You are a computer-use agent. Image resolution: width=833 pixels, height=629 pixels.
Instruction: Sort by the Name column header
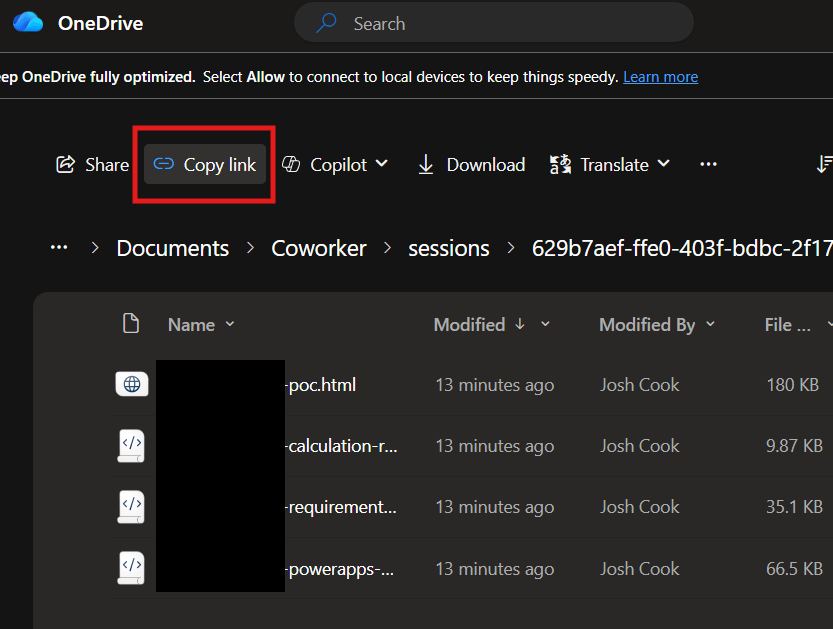click(x=191, y=325)
